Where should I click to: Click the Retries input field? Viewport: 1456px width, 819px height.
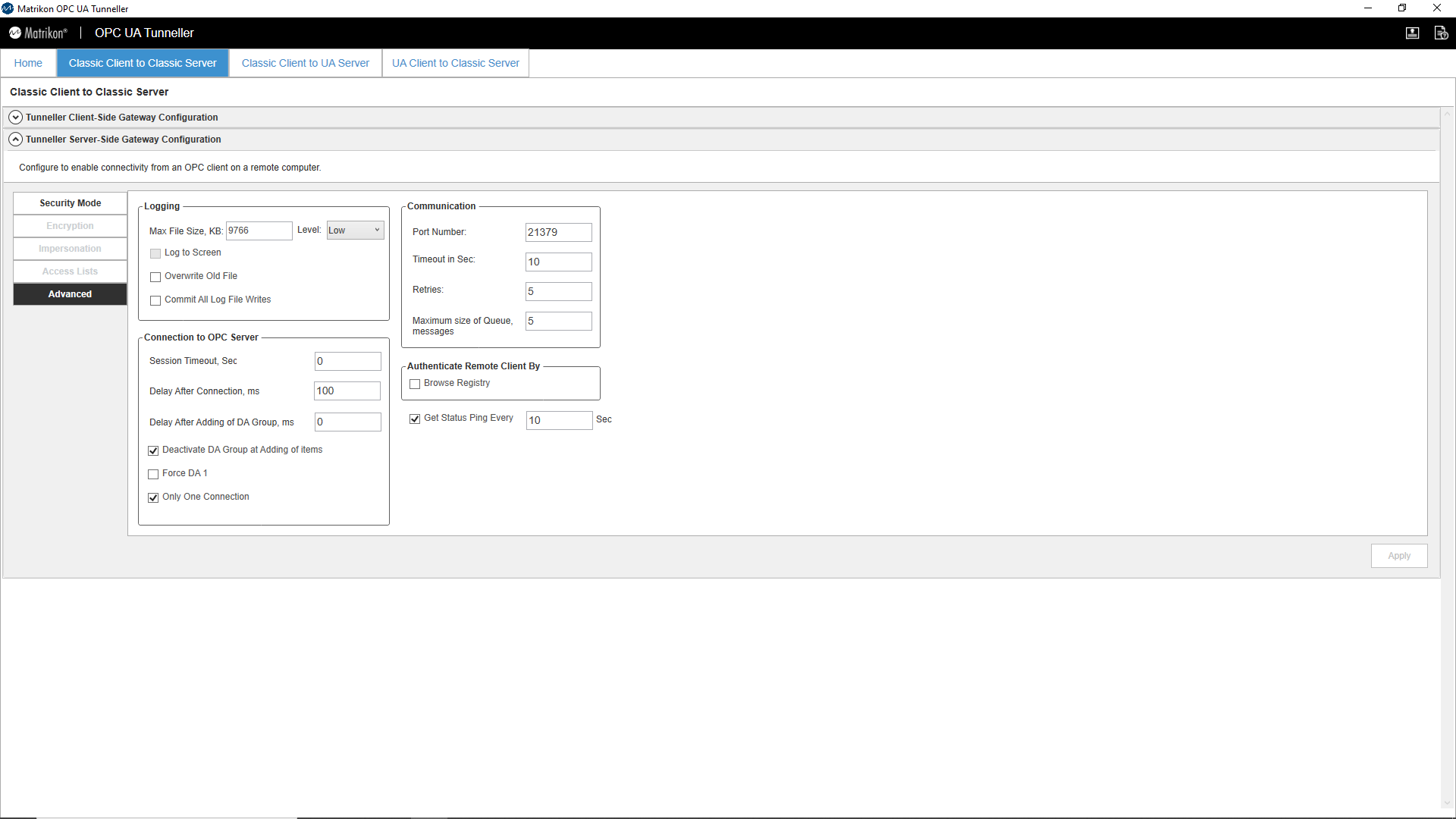pyautogui.click(x=558, y=291)
